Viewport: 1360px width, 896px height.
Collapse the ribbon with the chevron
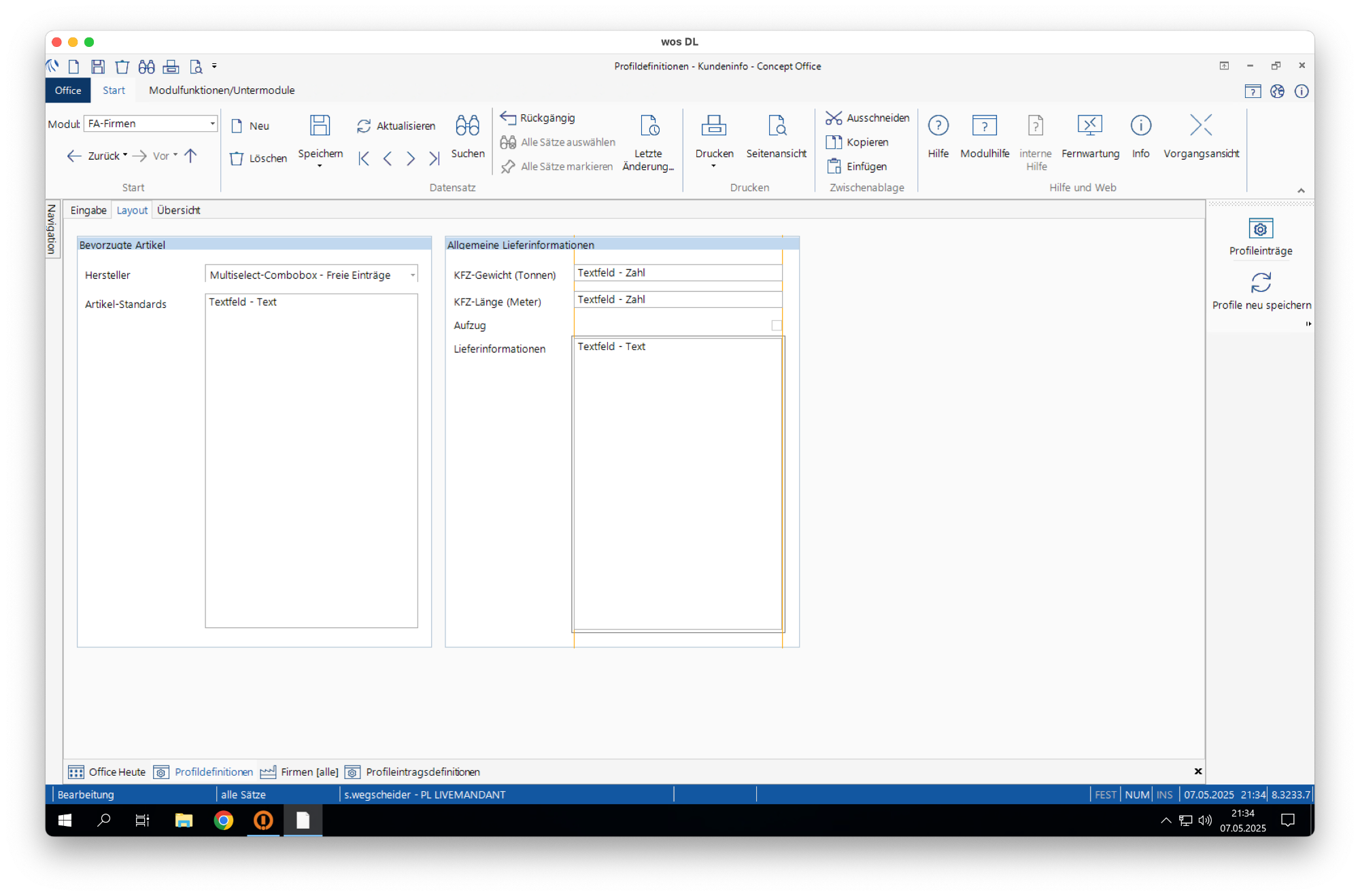point(1301,190)
